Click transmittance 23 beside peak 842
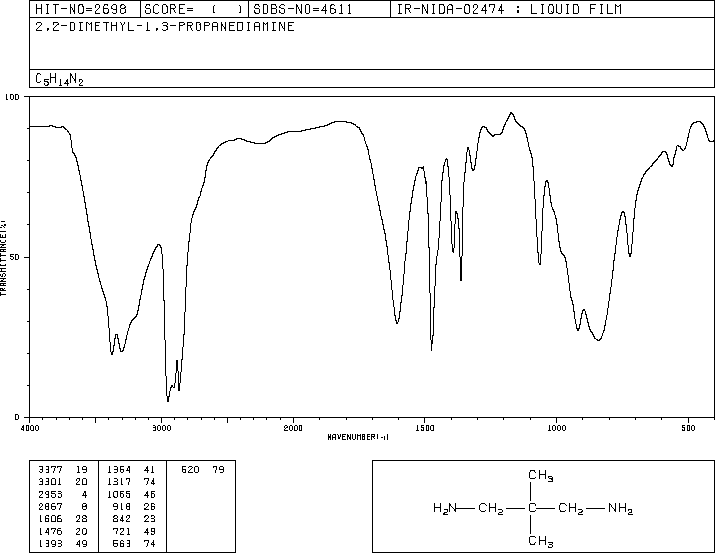This screenshot has height=553, width=715. click(x=150, y=519)
